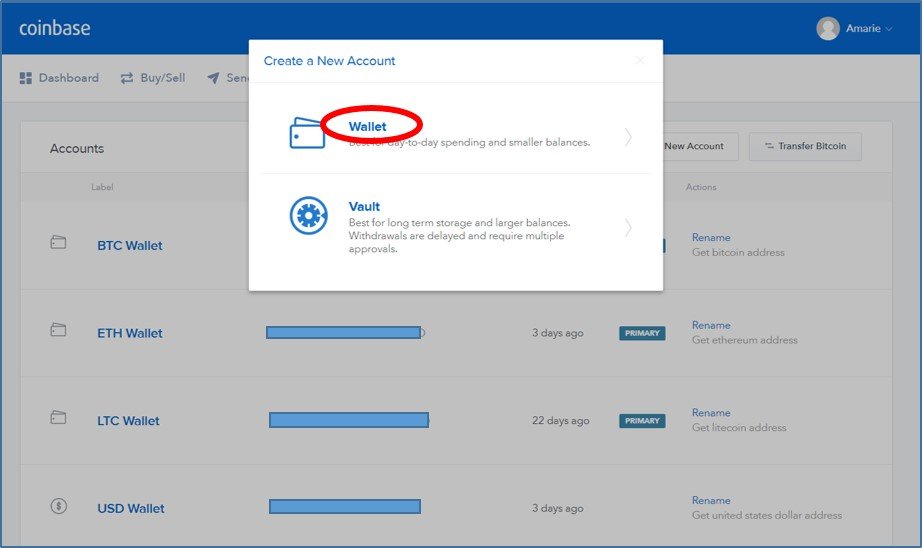922x548 pixels.
Task: Rename the USD Wallet
Action: click(711, 500)
